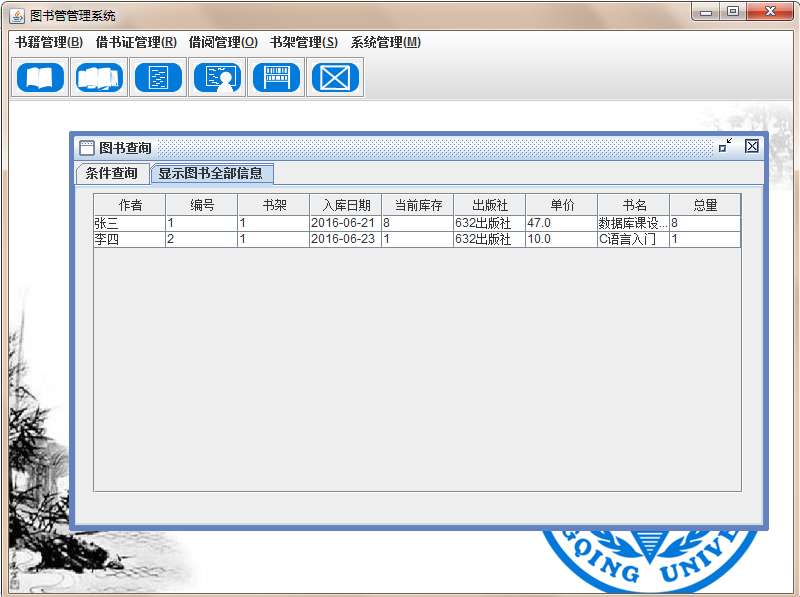Click the 当前库存 cell in 张三 row
Viewport: 800px width, 597px height.
(x=417, y=223)
